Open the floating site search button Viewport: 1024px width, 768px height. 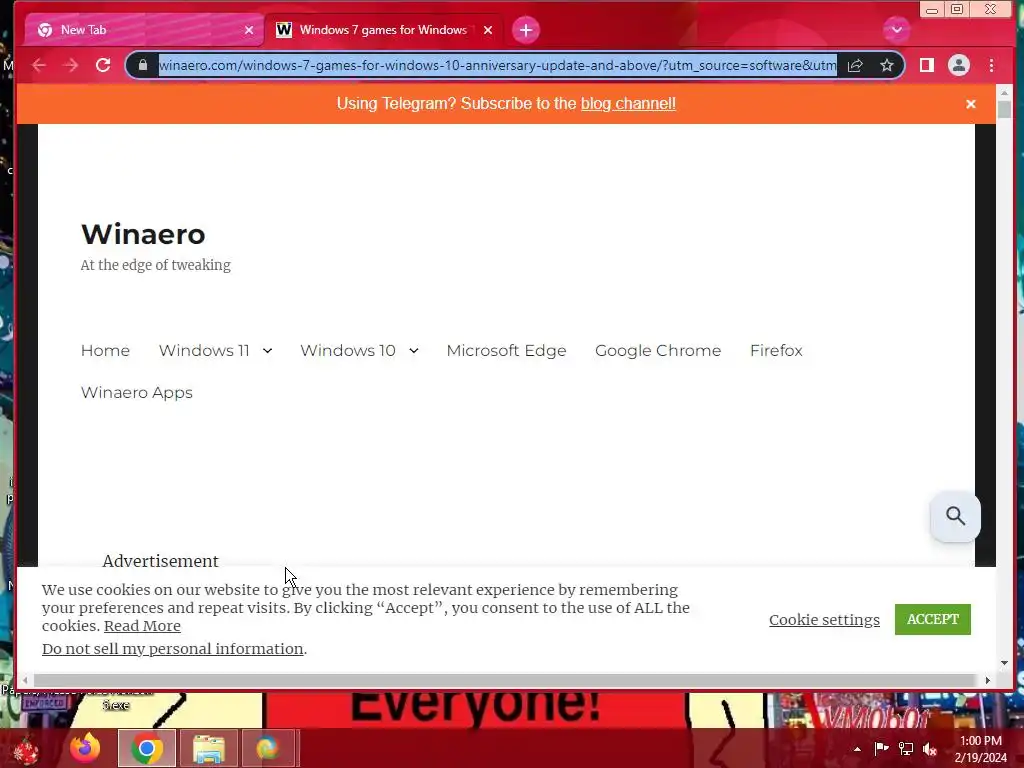[955, 516]
